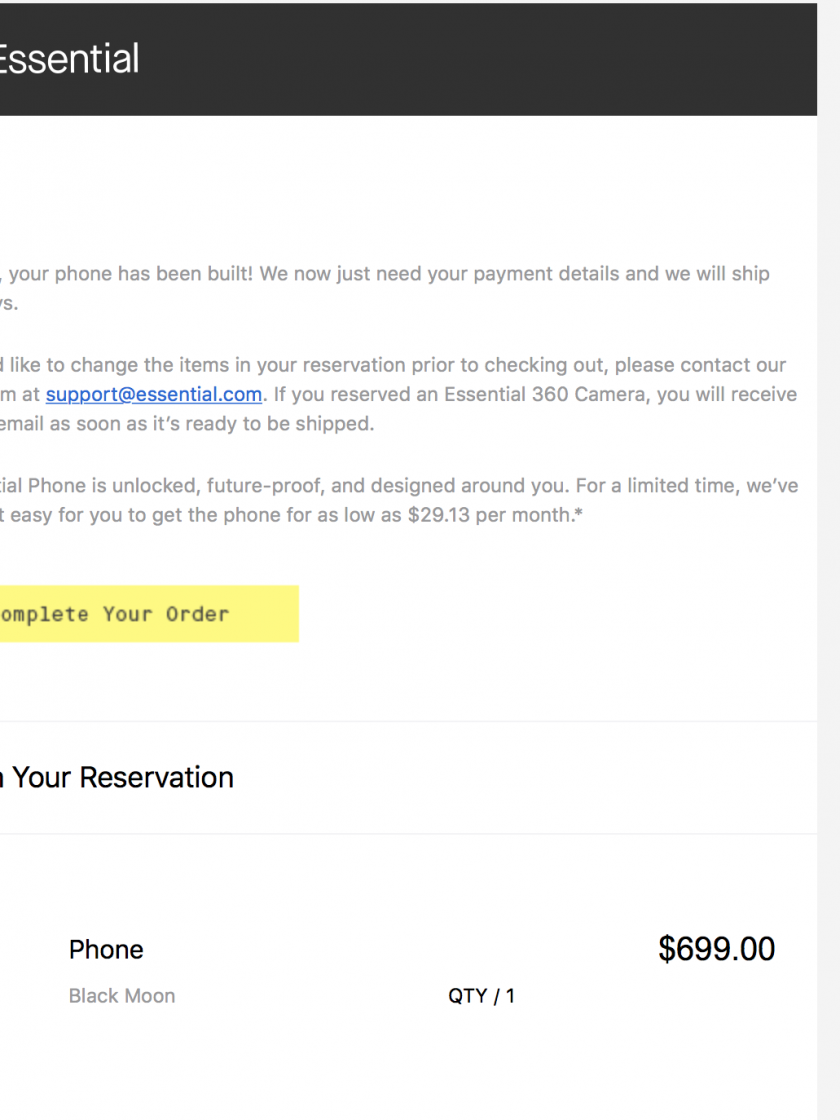The height and width of the screenshot is (1120, 840).
Task: Click the dark header bar right of the logo
Action: [x=480, y=59]
